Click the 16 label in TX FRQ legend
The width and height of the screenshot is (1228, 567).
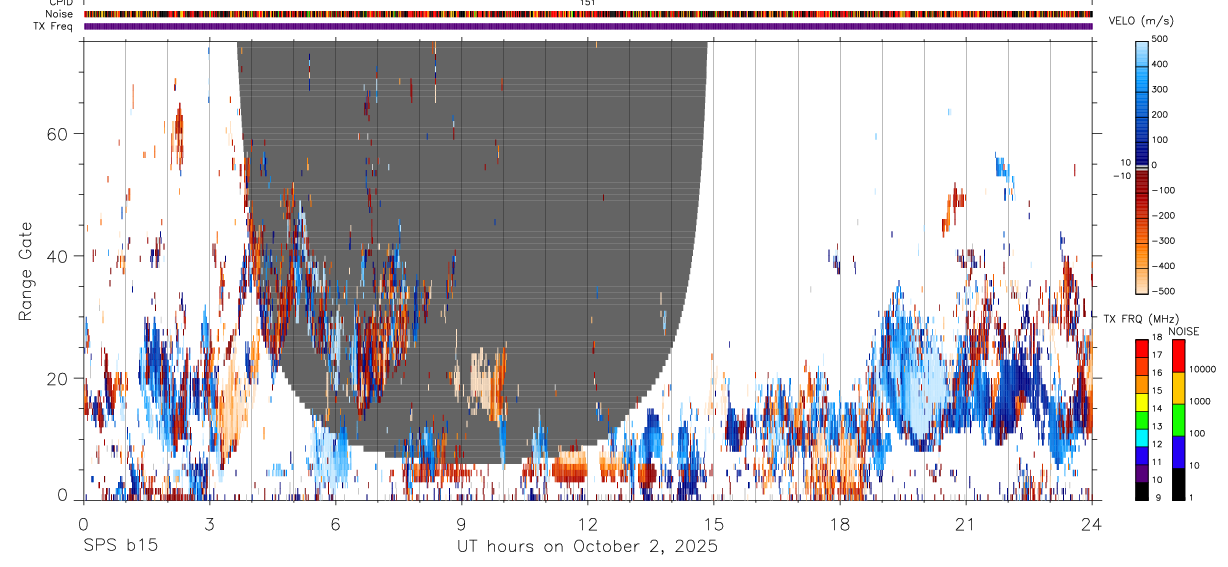1157,373
